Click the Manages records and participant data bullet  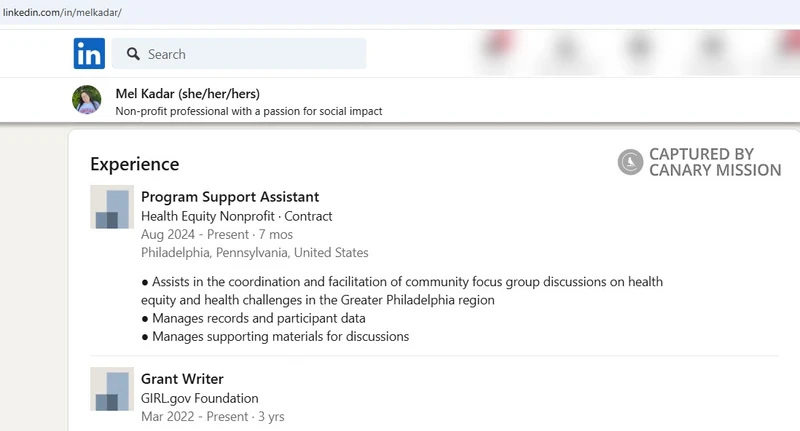tap(253, 318)
